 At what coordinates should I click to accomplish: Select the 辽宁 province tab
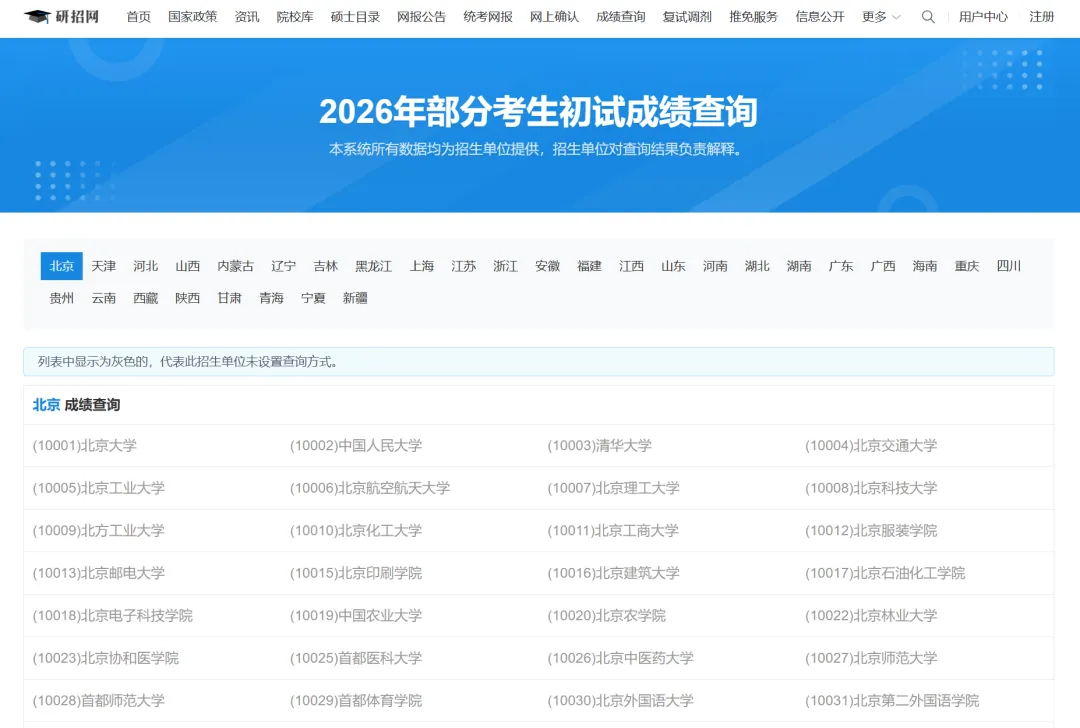coord(283,266)
